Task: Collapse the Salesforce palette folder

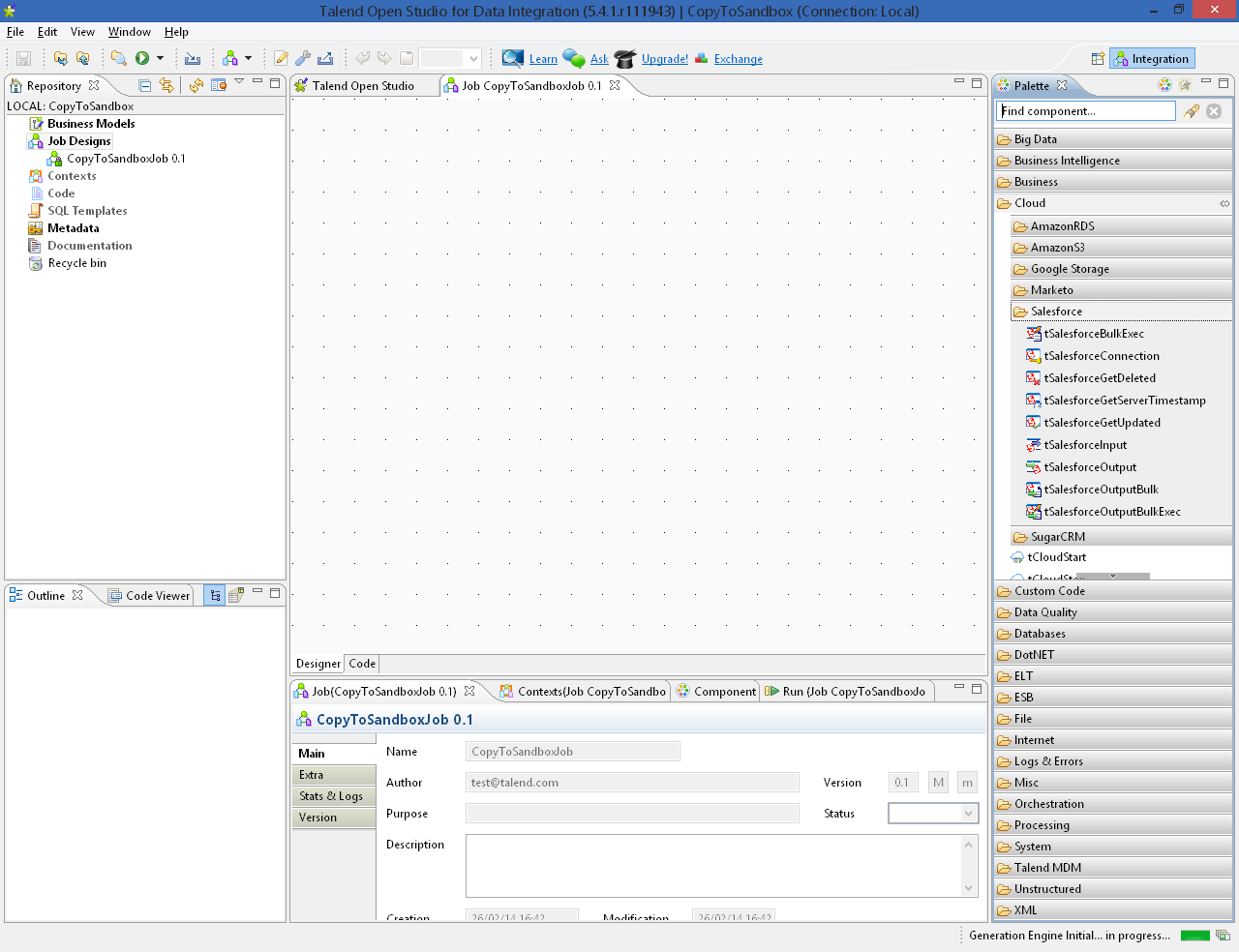Action: pyautogui.click(x=1056, y=312)
